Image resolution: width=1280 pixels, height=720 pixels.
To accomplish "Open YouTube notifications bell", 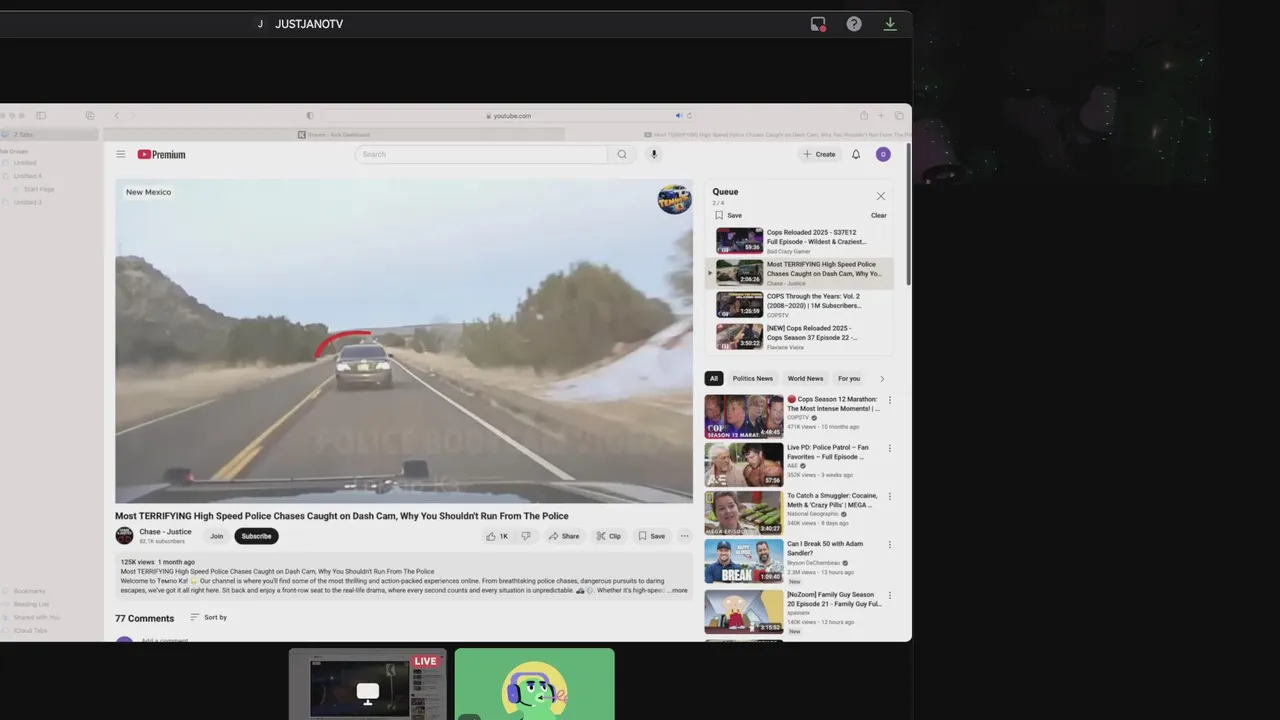I will coord(856,154).
